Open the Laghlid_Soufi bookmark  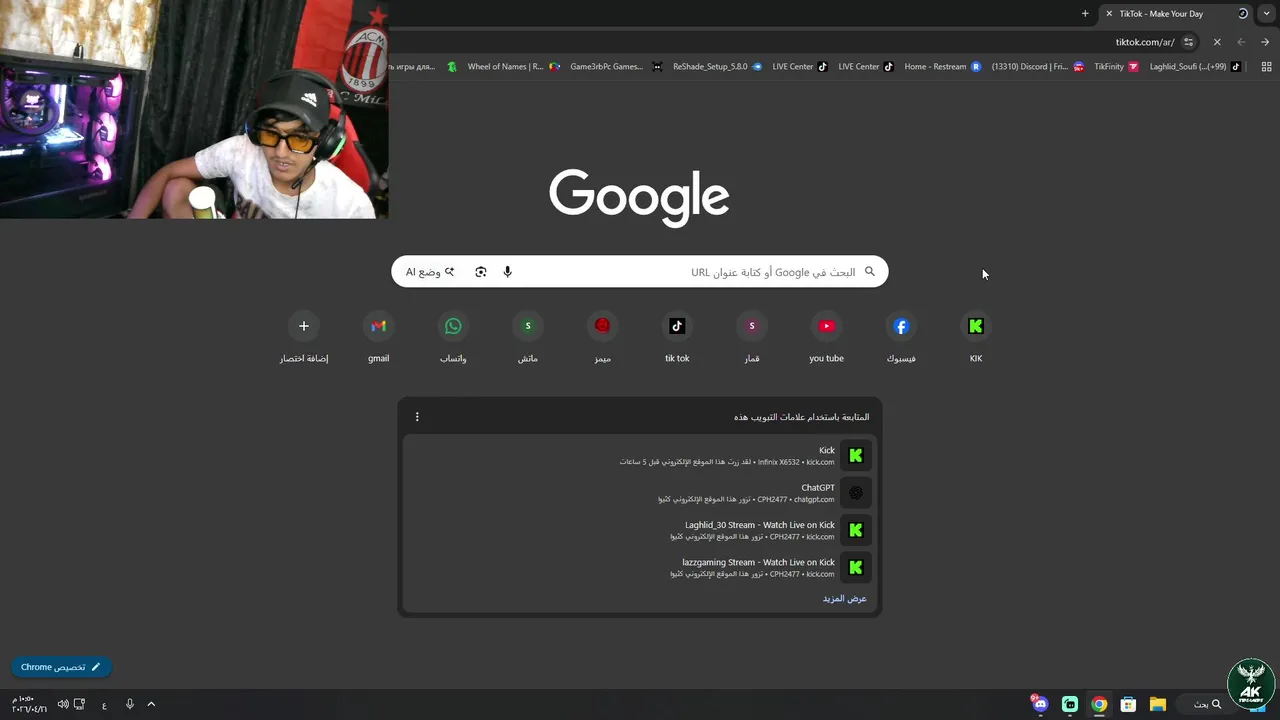tap(1195, 67)
